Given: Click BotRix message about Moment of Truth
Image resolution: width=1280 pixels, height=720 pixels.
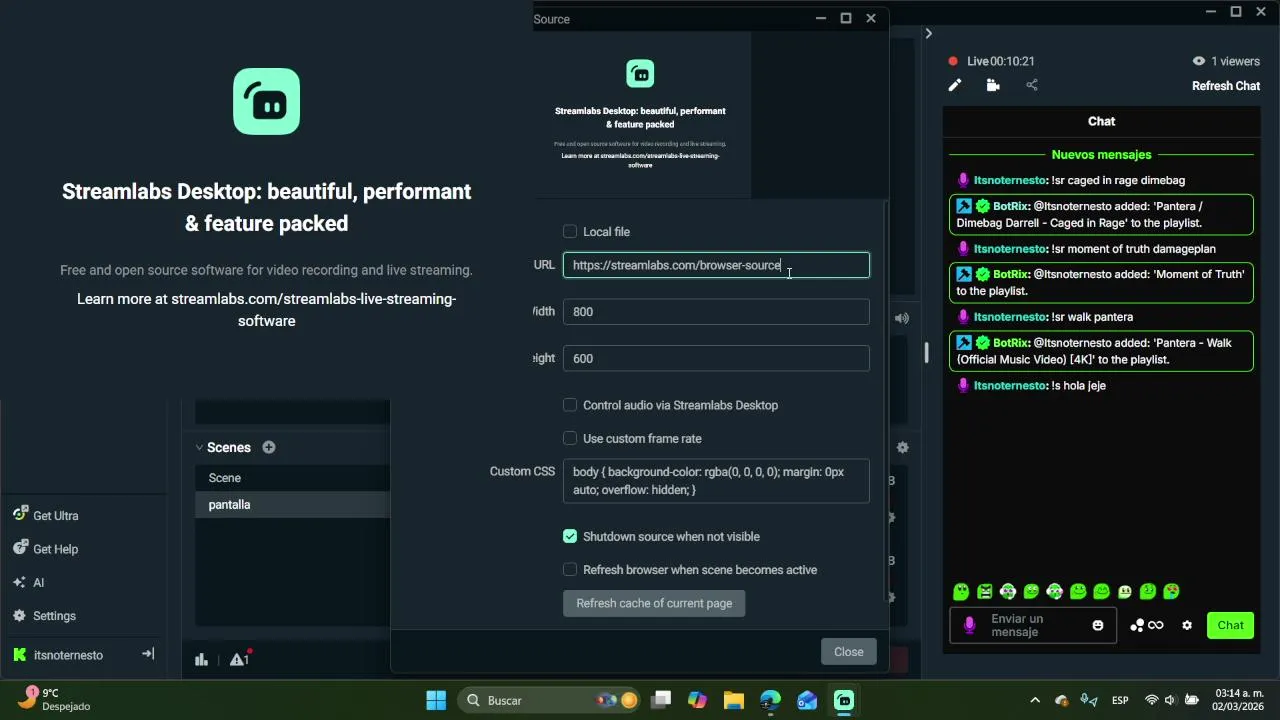Looking at the screenshot, I should click(x=1101, y=283).
